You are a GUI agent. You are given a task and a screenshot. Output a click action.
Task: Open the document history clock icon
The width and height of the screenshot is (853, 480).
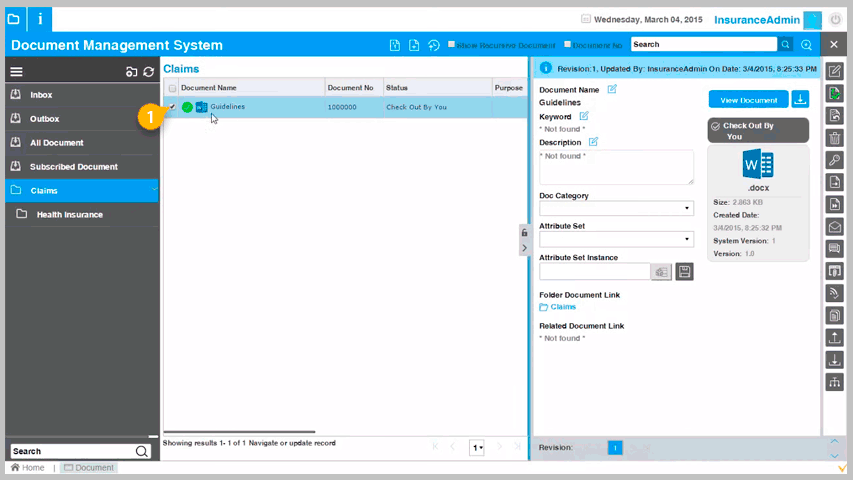point(434,45)
